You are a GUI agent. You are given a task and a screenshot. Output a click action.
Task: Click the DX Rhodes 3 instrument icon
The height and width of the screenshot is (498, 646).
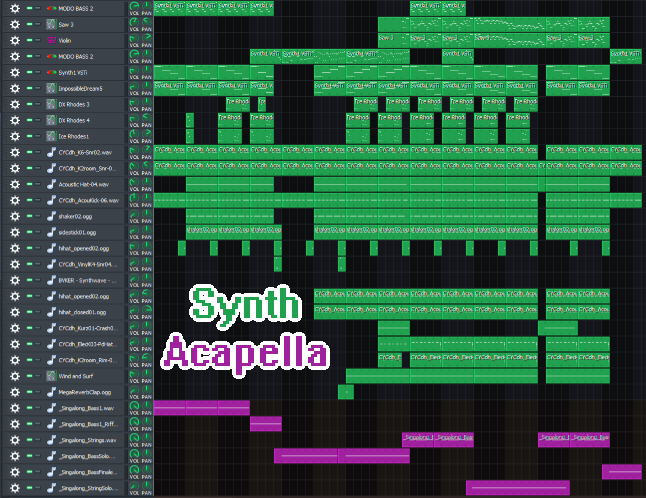(x=51, y=104)
